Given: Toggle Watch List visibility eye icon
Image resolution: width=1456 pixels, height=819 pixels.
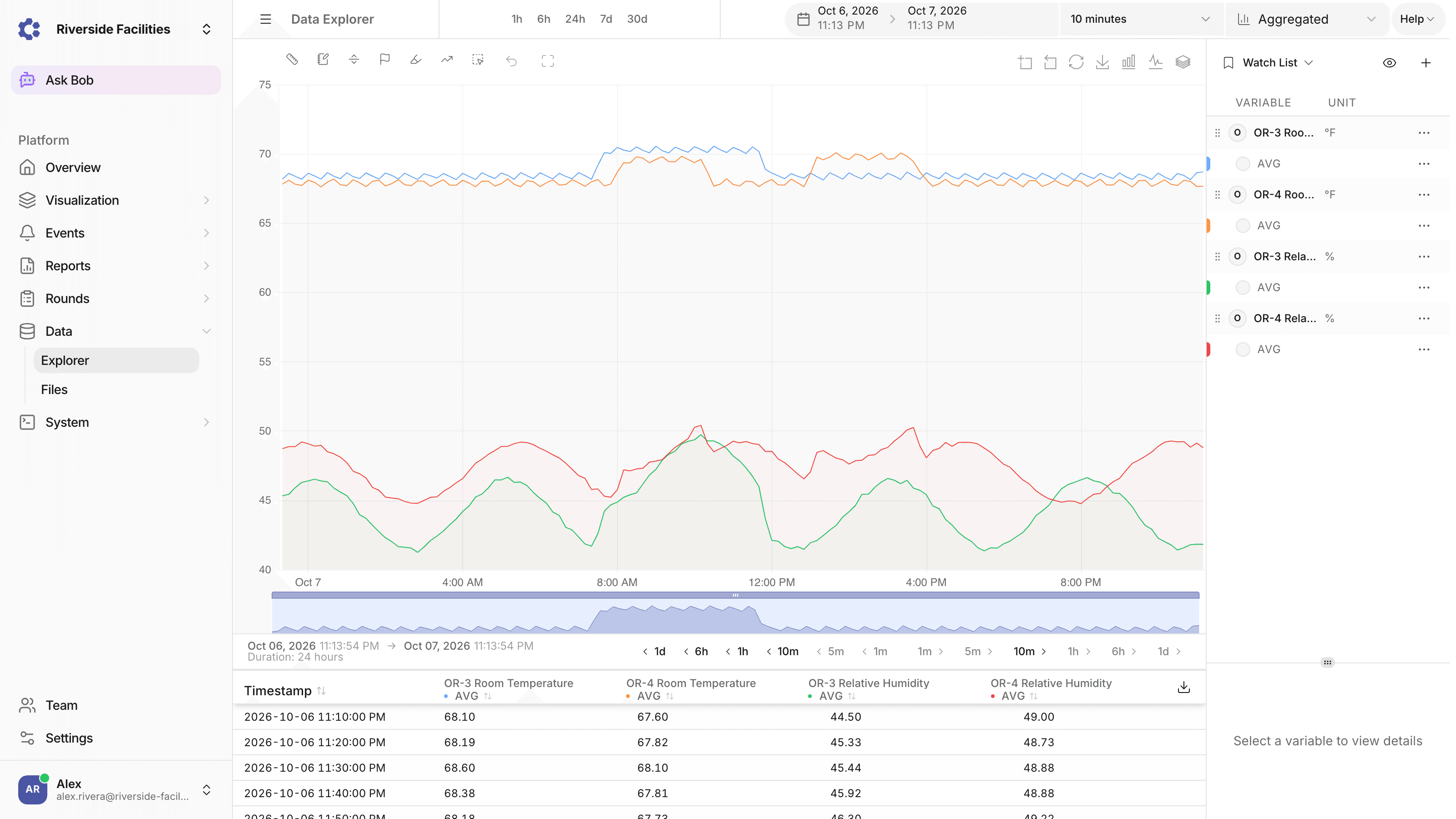Looking at the screenshot, I should tap(1390, 63).
